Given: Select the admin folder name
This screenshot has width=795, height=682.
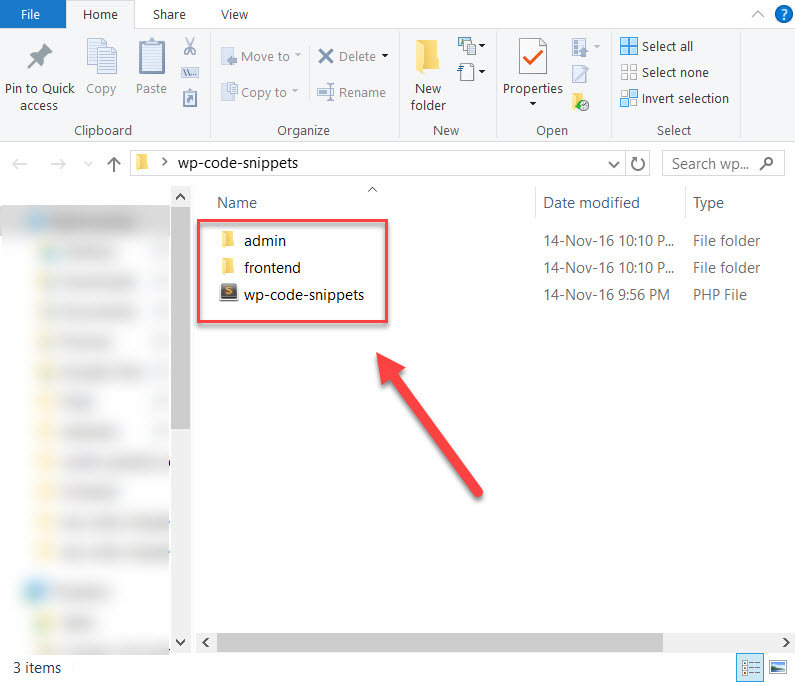Looking at the screenshot, I should (x=265, y=241).
